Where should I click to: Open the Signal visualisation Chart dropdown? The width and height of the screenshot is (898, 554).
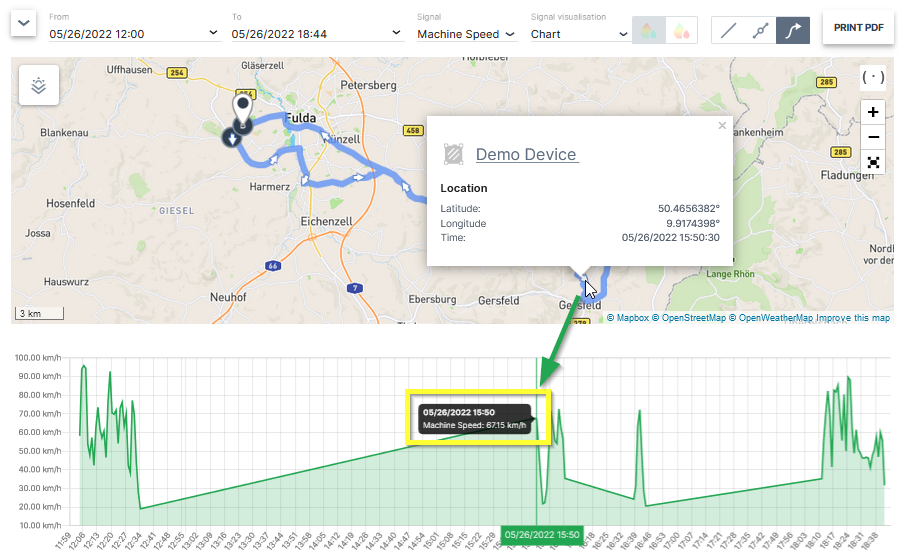(579, 34)
